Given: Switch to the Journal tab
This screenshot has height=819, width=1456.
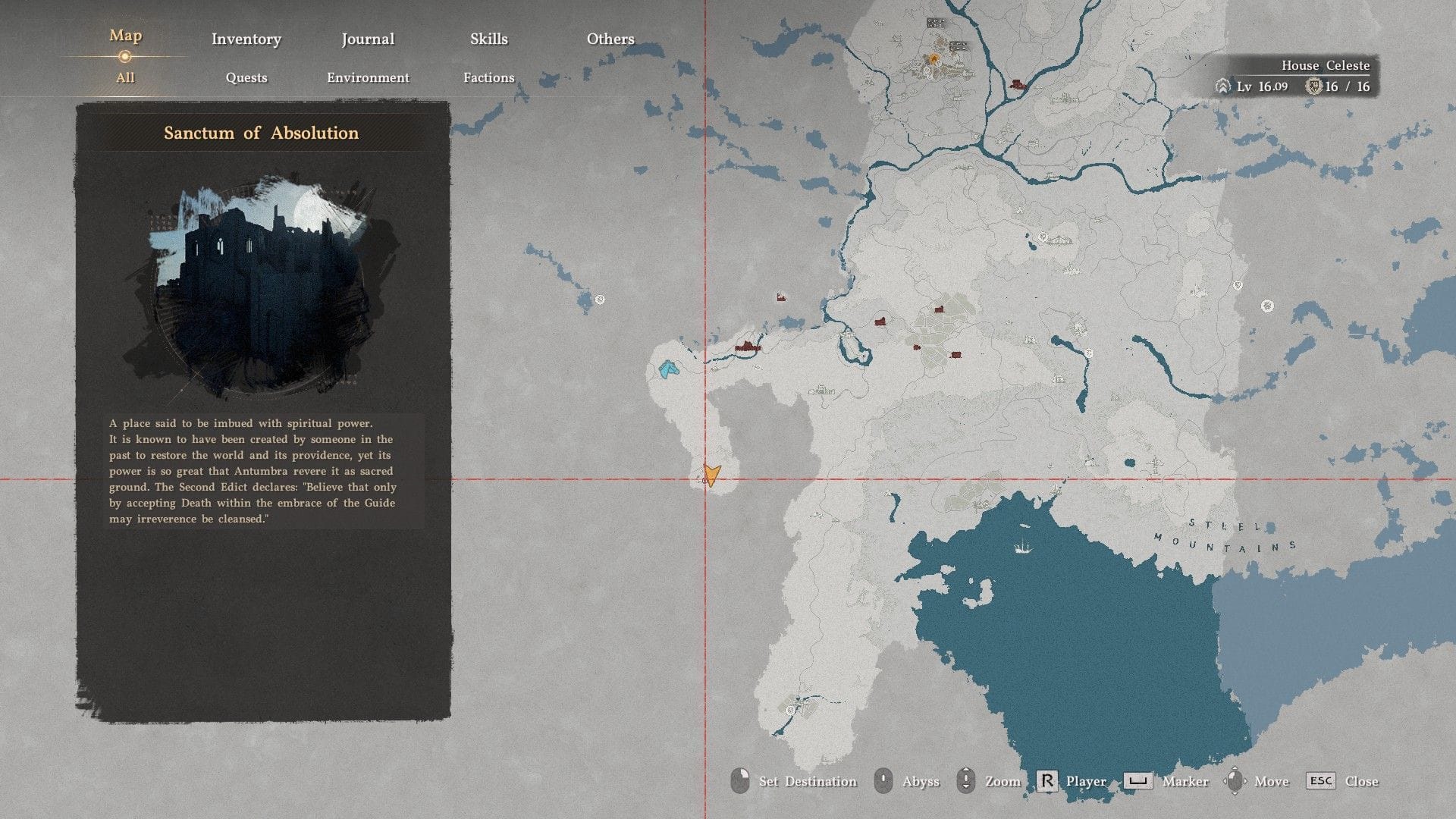Looking at the screenshot, I should (x=368, y=39).
